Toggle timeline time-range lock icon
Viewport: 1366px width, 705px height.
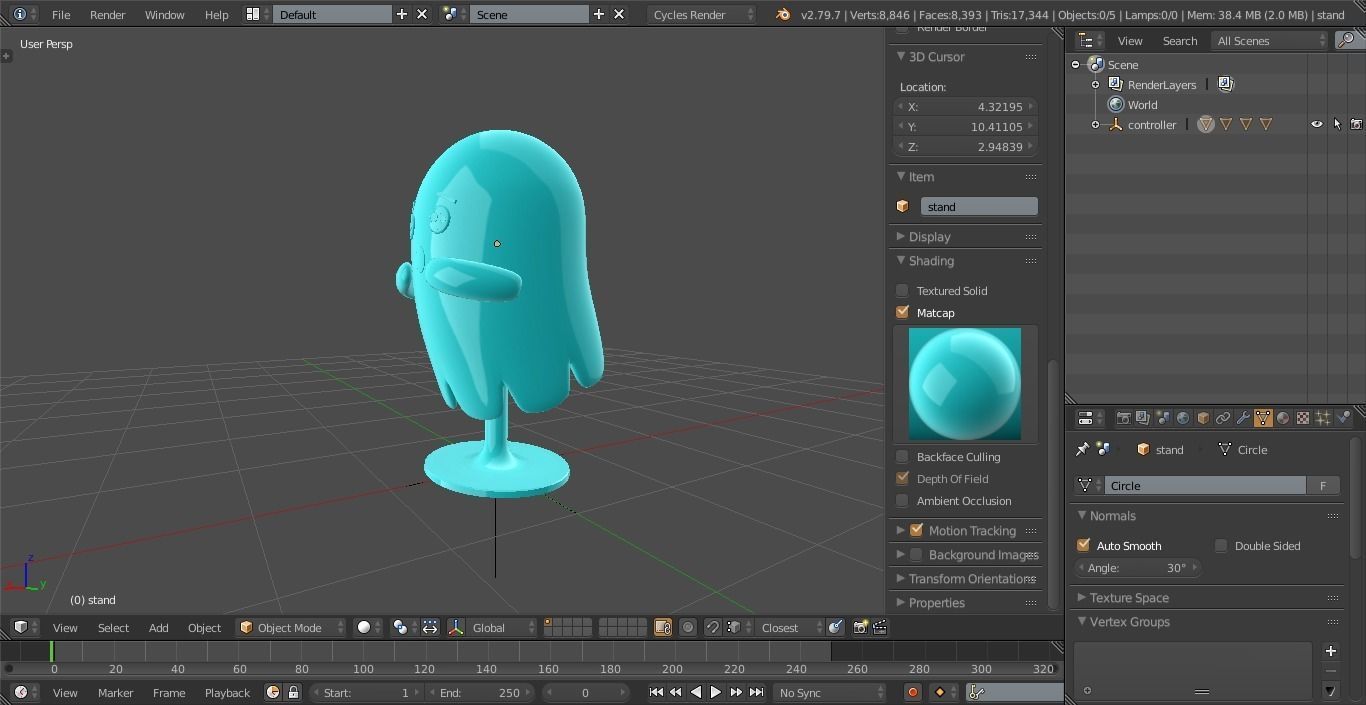(293, 692)
